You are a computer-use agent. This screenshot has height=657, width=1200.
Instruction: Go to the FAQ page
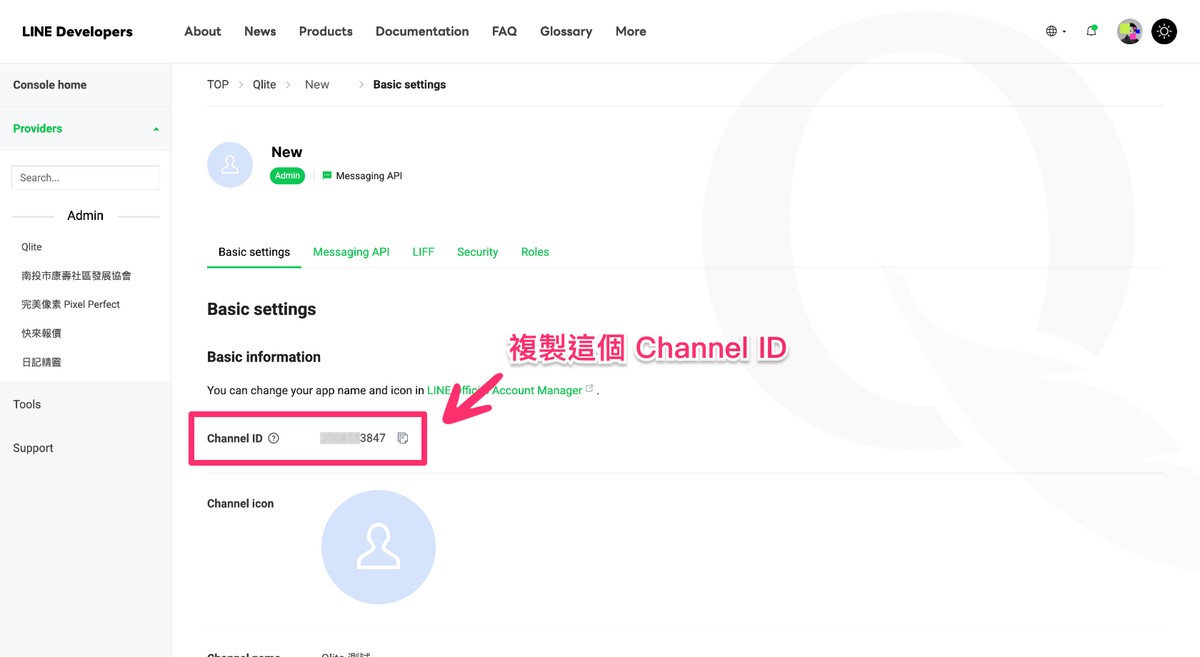click(504, 31)
